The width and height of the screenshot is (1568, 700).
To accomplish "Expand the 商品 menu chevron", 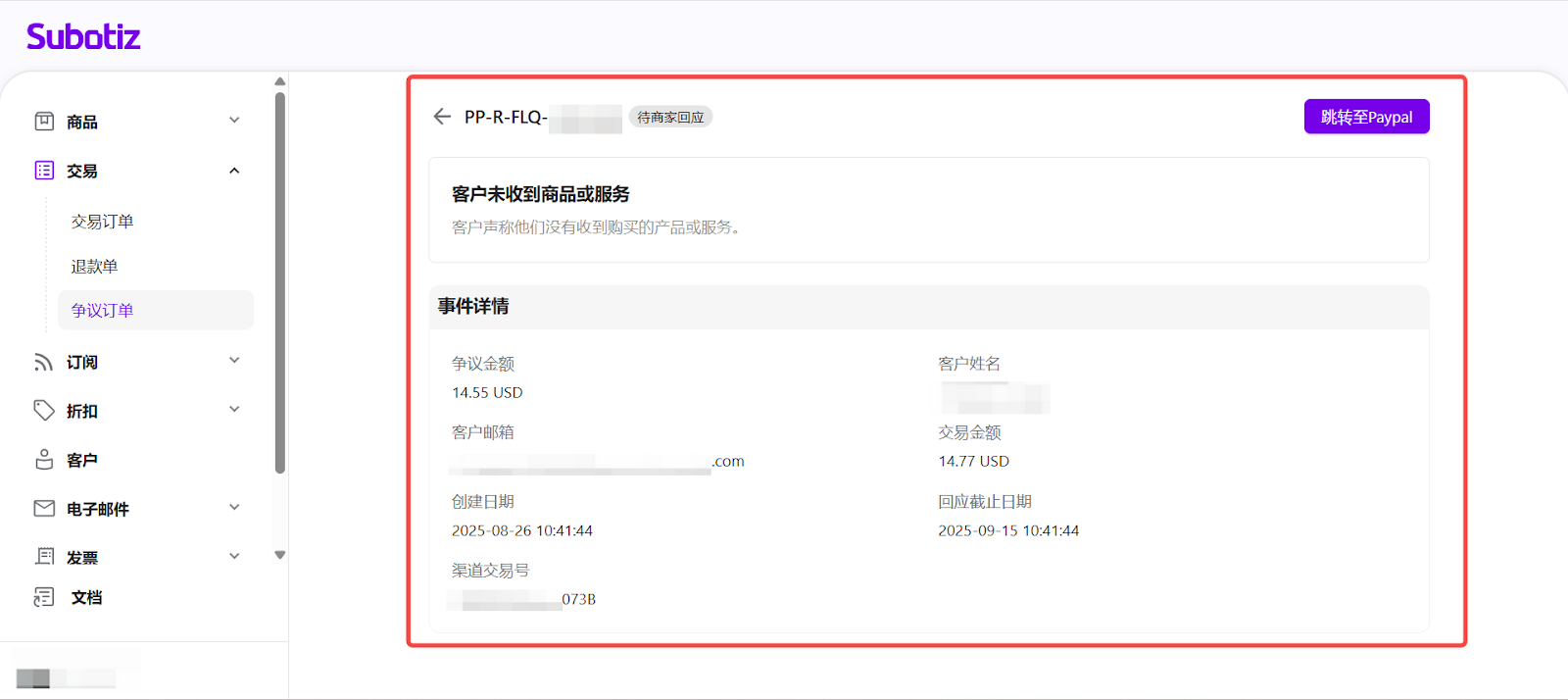I will point(234,121).
